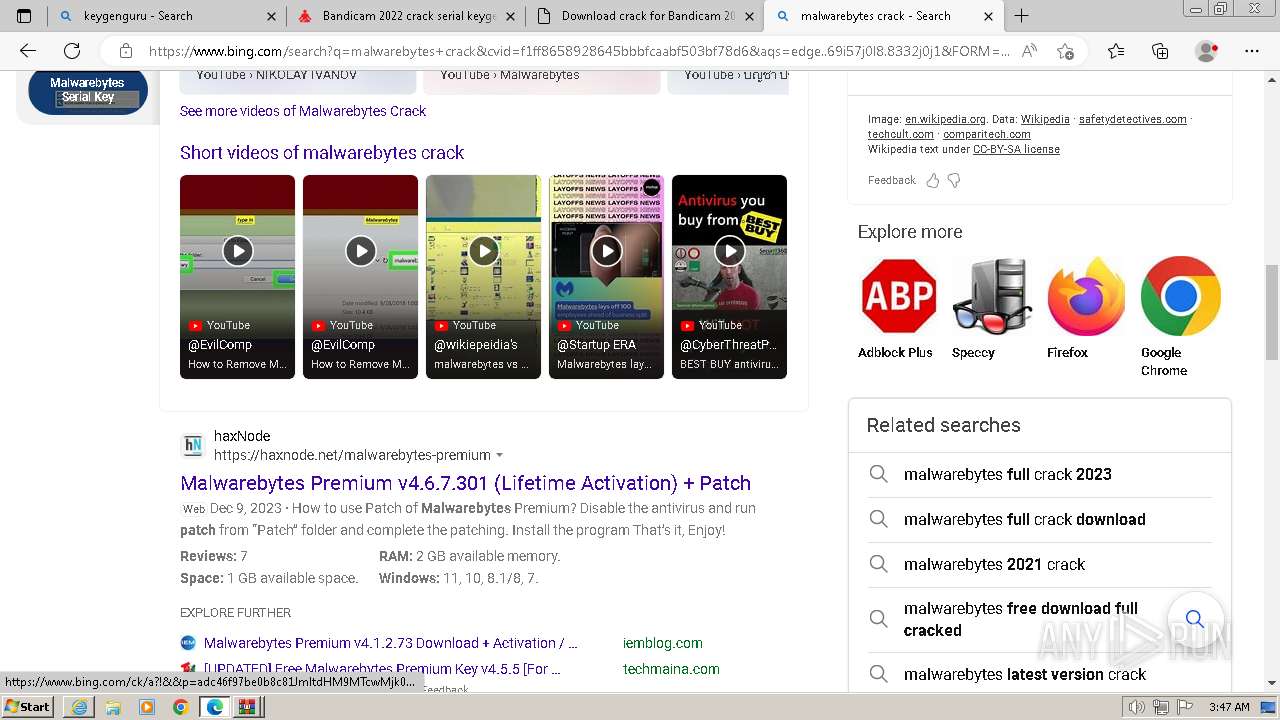Open the Collections icon

1160,51
